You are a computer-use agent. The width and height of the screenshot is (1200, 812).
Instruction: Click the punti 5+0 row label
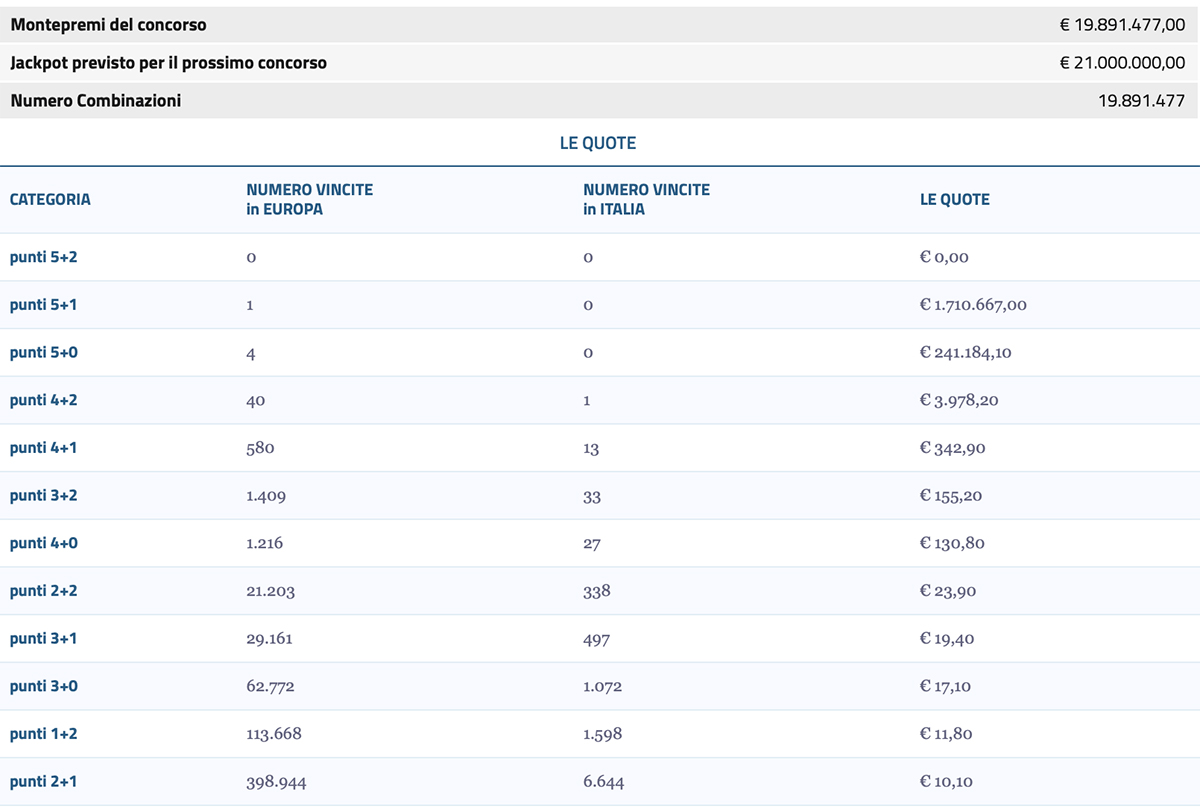40,352
